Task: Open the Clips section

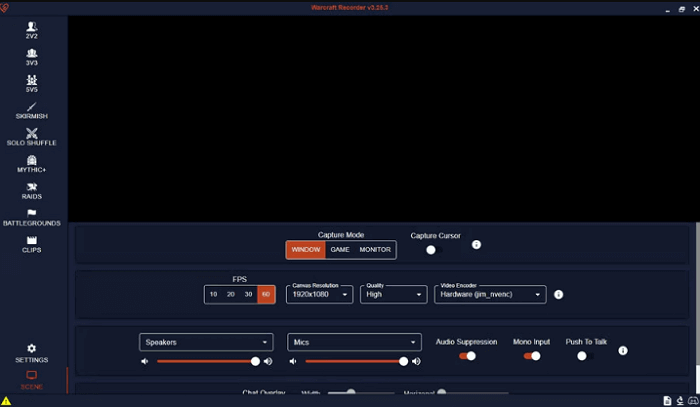Action: coord(31,244)
